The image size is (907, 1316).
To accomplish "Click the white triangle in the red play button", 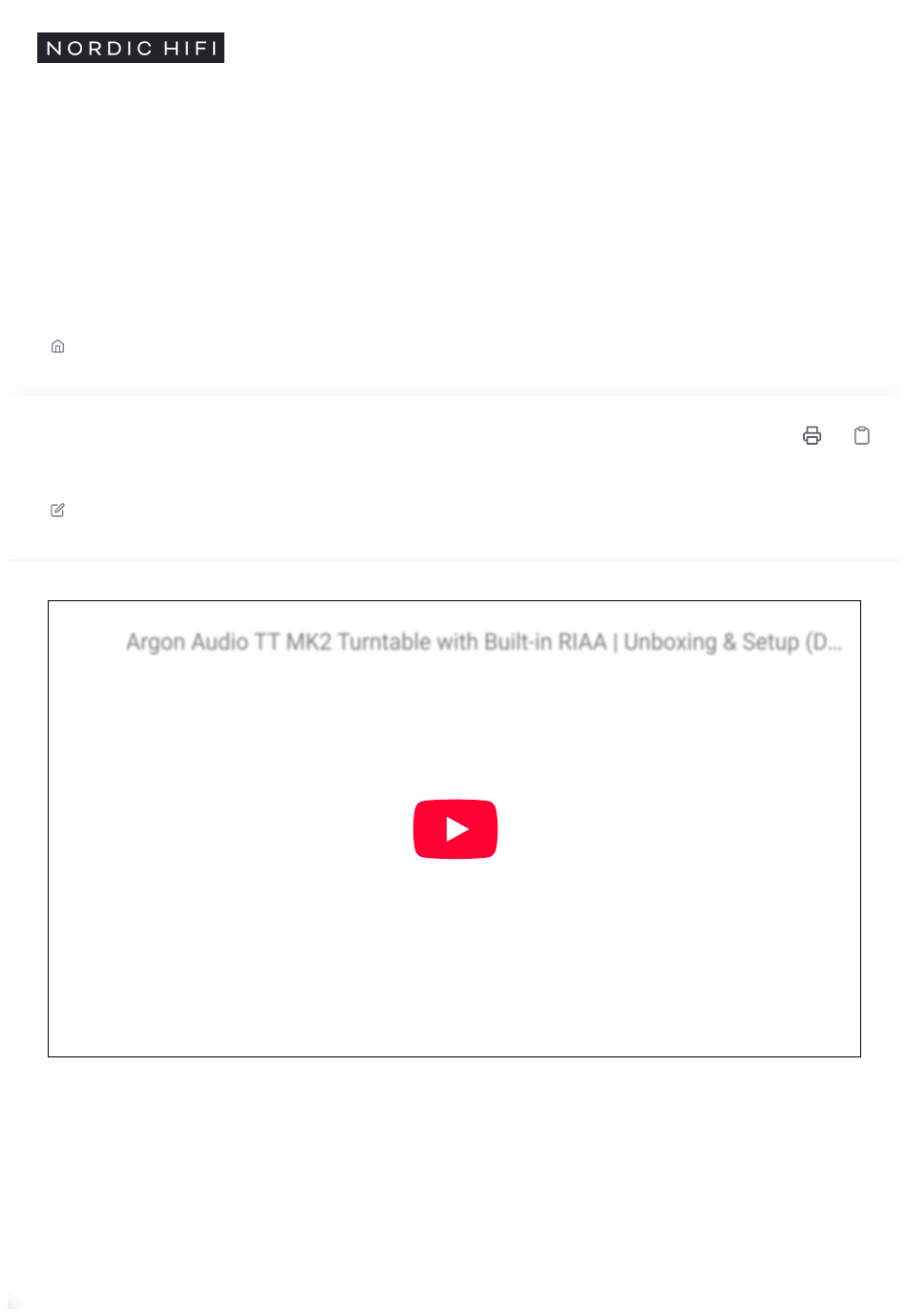I will click(x=457, y=829).
